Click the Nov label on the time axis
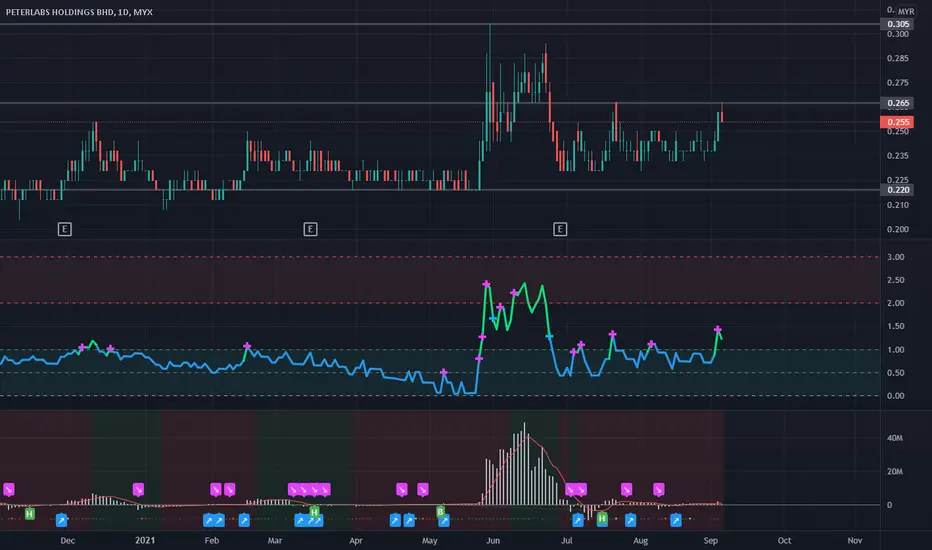Viewport: 932px width, 550px height. 854,540
